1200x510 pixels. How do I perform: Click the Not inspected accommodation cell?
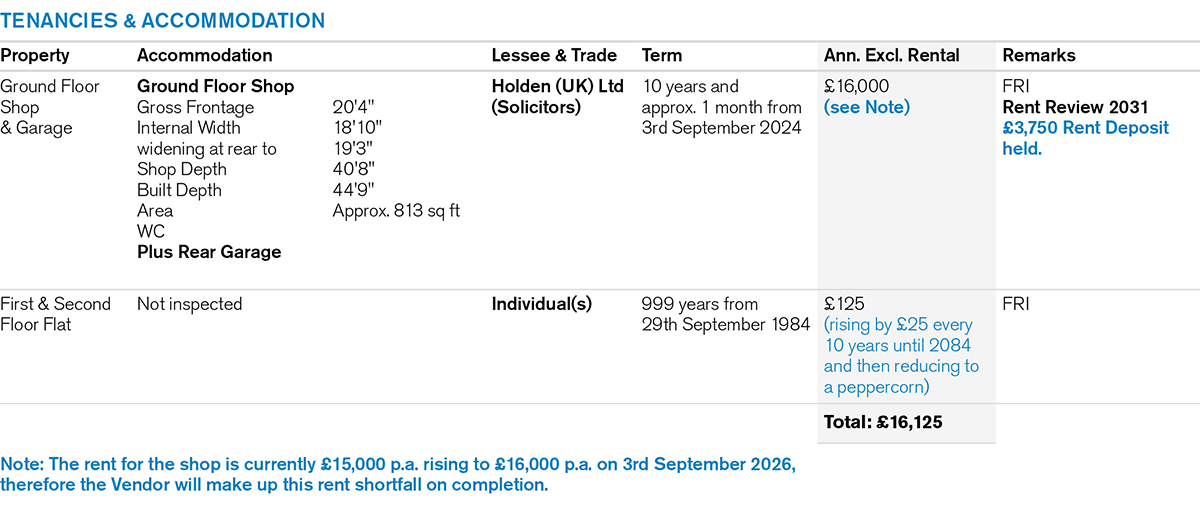click(190, 304)
